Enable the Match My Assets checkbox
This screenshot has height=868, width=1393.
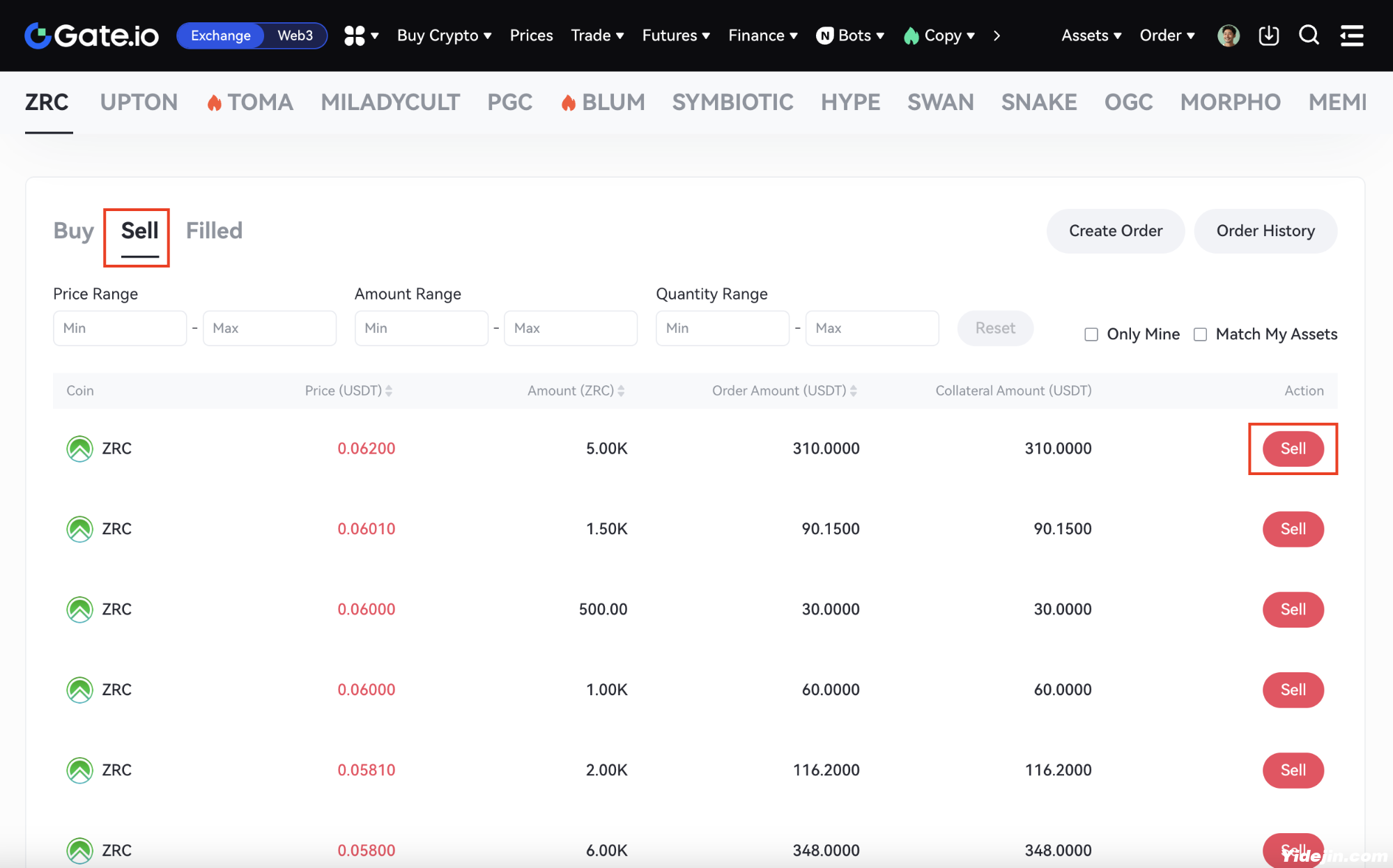(1200, 334)
